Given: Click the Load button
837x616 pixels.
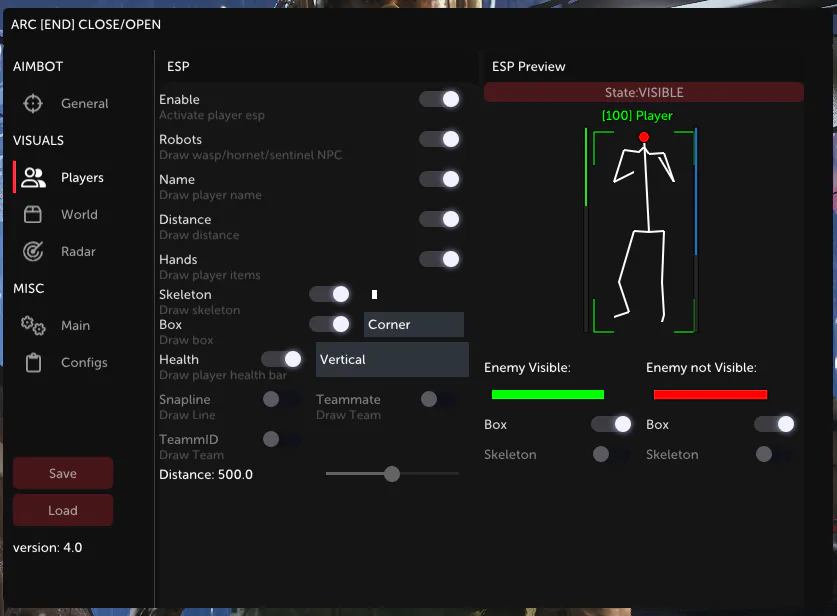Looking at the screenshot, I should (x=62, y=510).
